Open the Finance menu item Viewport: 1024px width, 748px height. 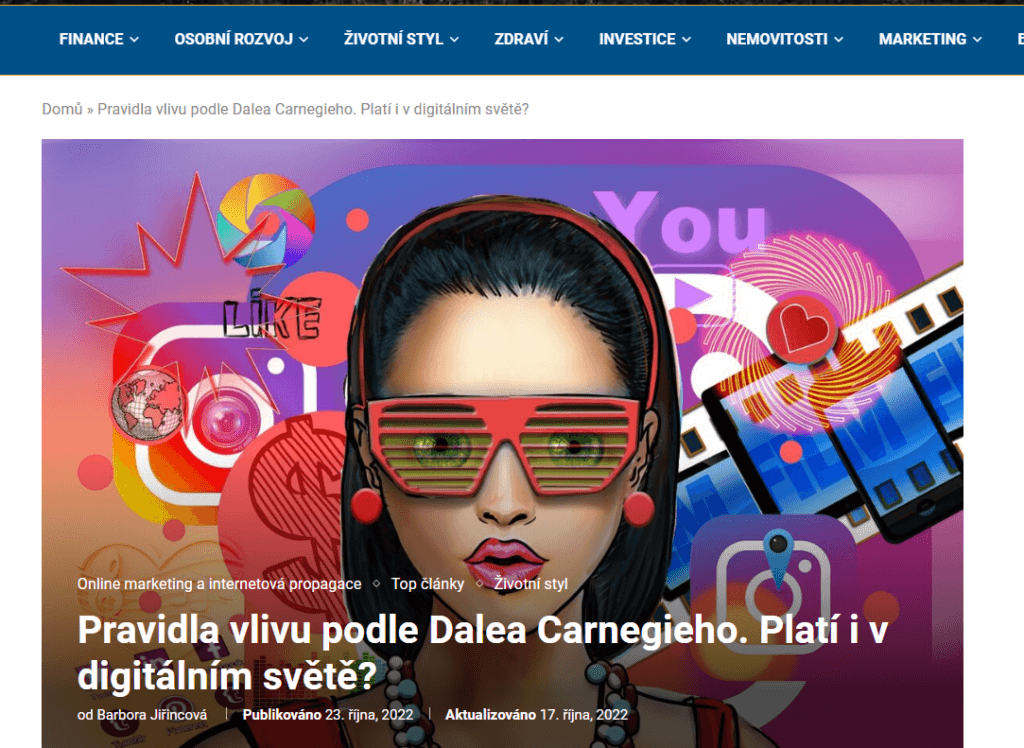pos(91,39)
